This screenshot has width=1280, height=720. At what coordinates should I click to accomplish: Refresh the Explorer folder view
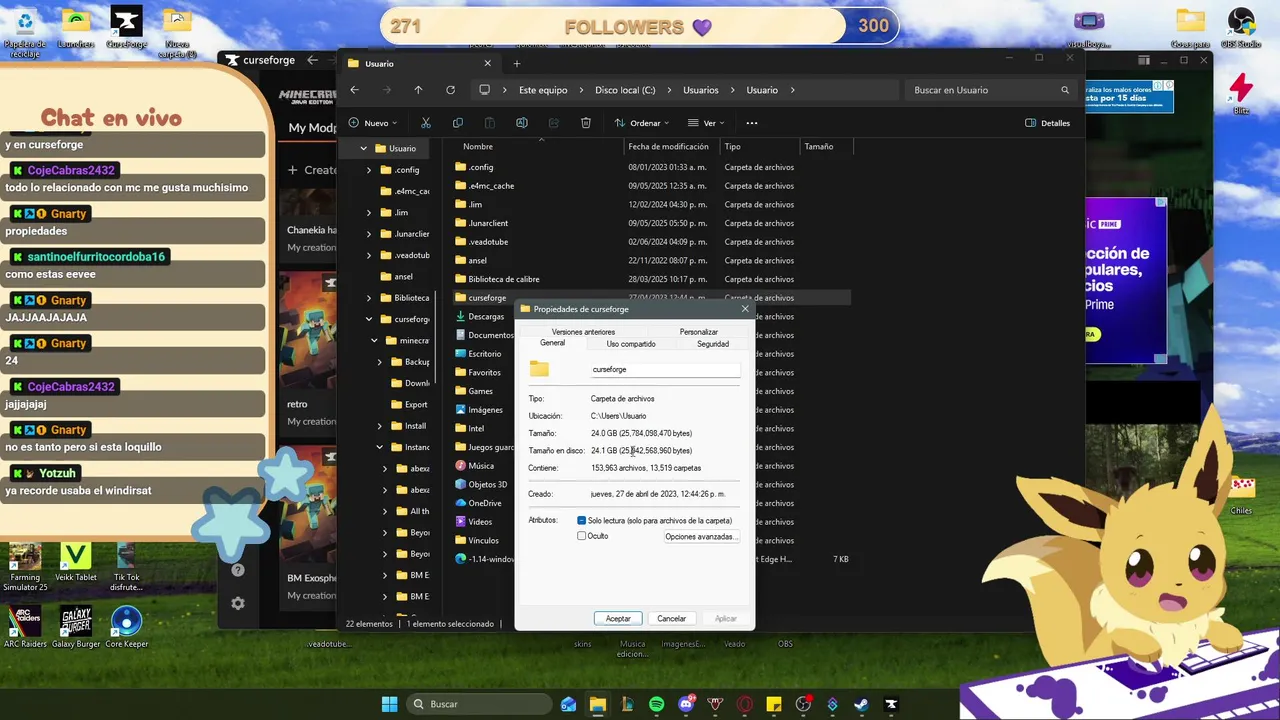450,90
